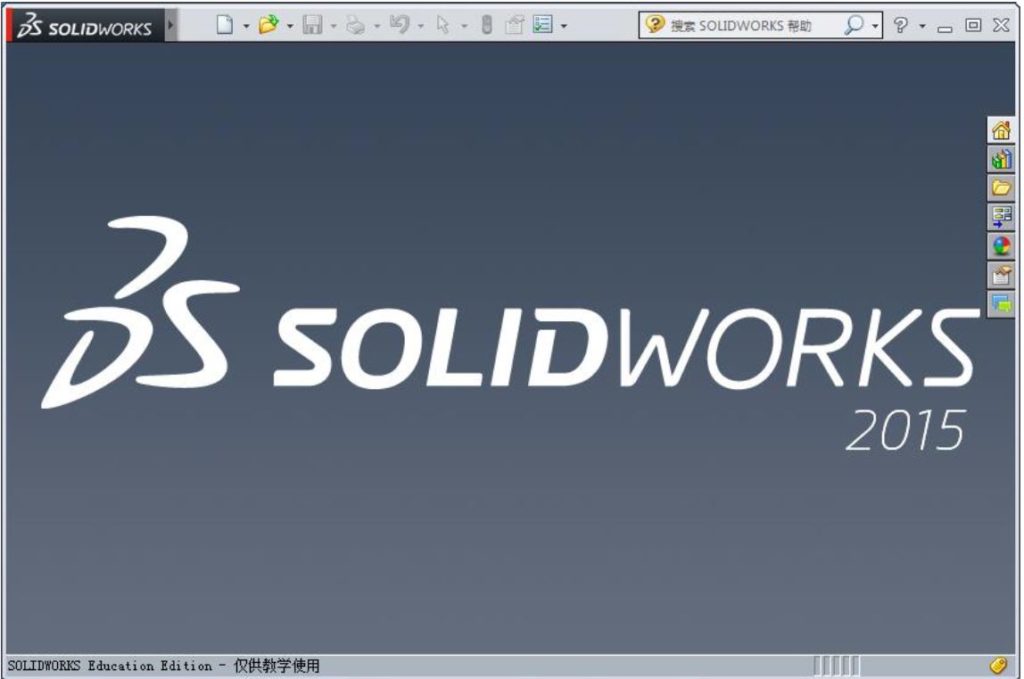Click the Print icon
The width and height of the screenshot is (1024, 679).
356,25
